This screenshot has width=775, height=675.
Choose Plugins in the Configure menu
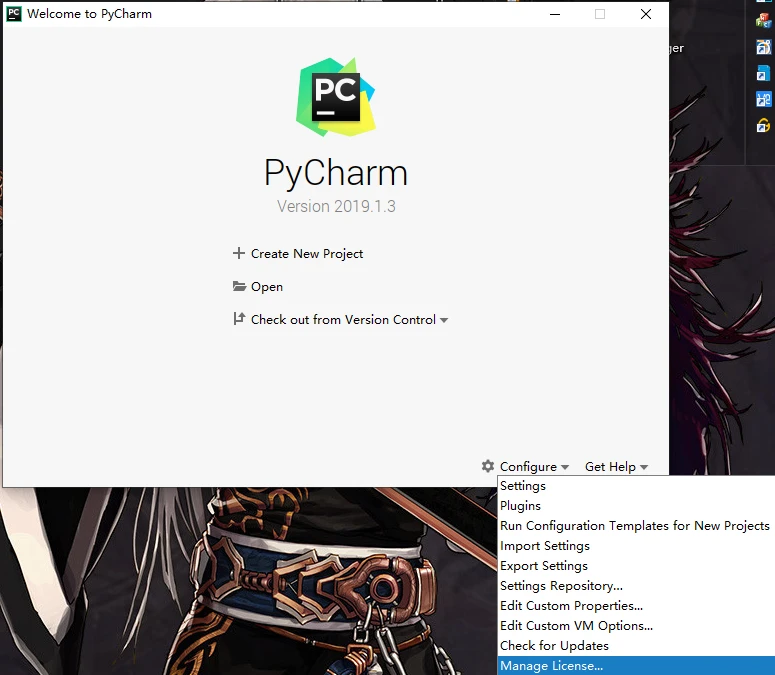[x=520, y=506]
